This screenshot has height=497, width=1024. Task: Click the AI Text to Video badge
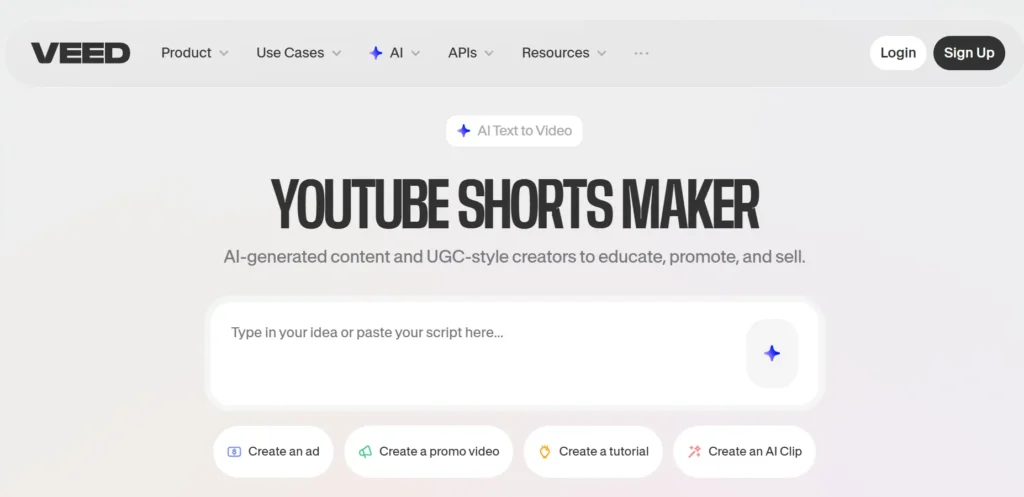coord(515,131)
